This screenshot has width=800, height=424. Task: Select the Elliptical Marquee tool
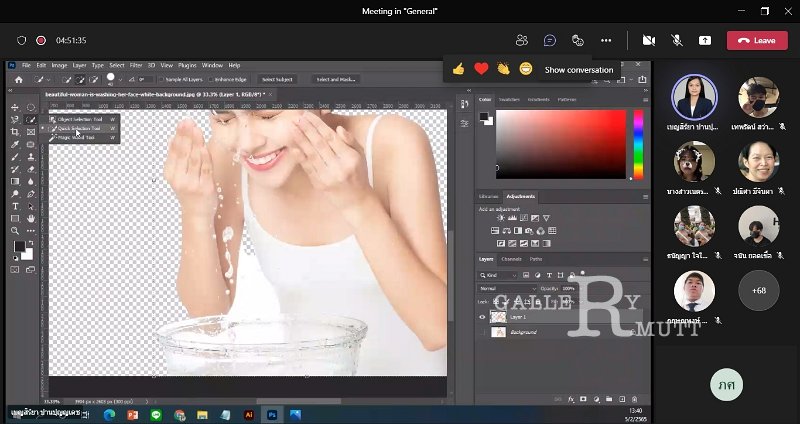click(31, 107)
